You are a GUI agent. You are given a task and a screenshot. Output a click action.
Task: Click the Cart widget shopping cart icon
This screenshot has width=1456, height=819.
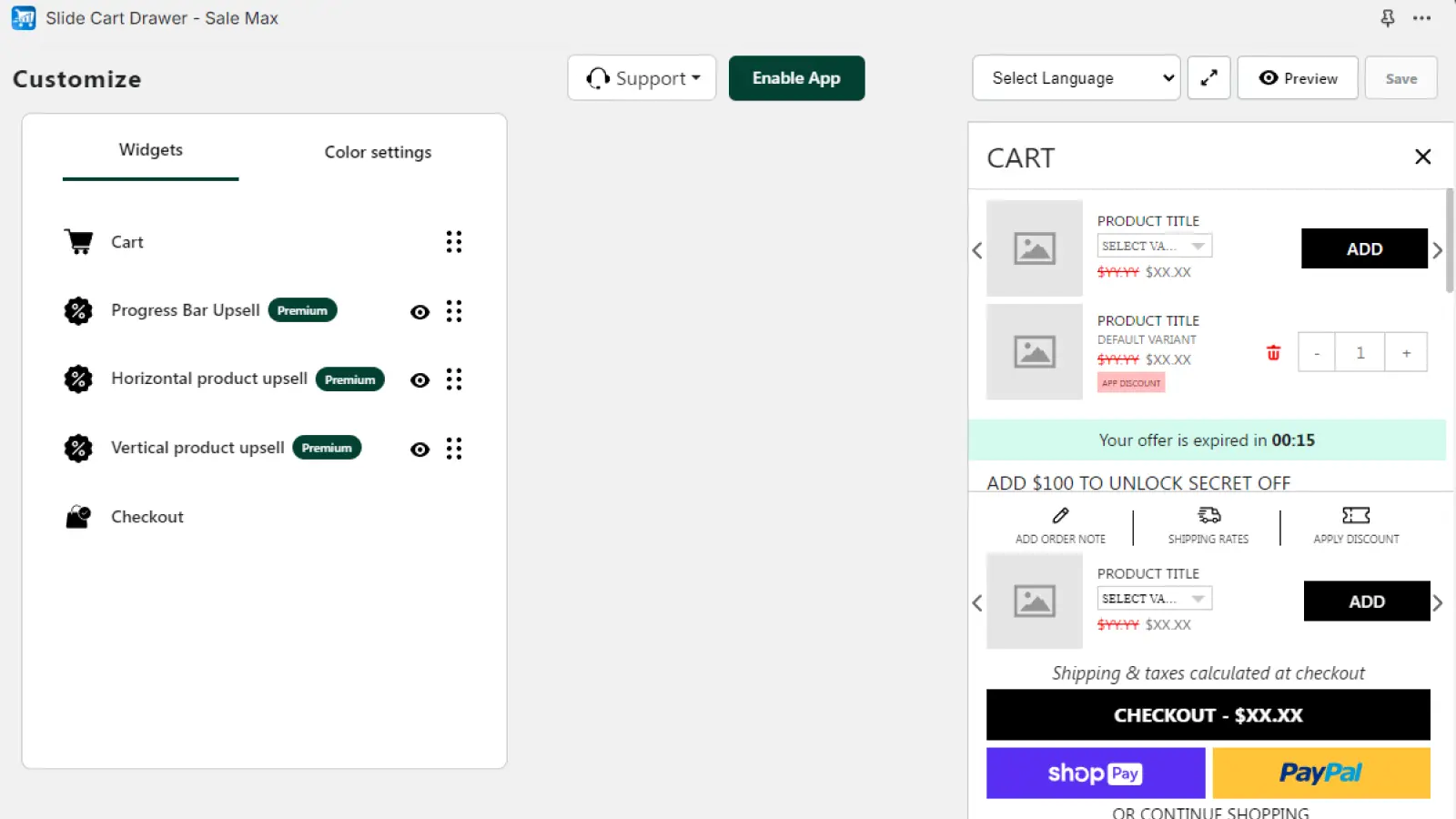[x=79, y=242]
